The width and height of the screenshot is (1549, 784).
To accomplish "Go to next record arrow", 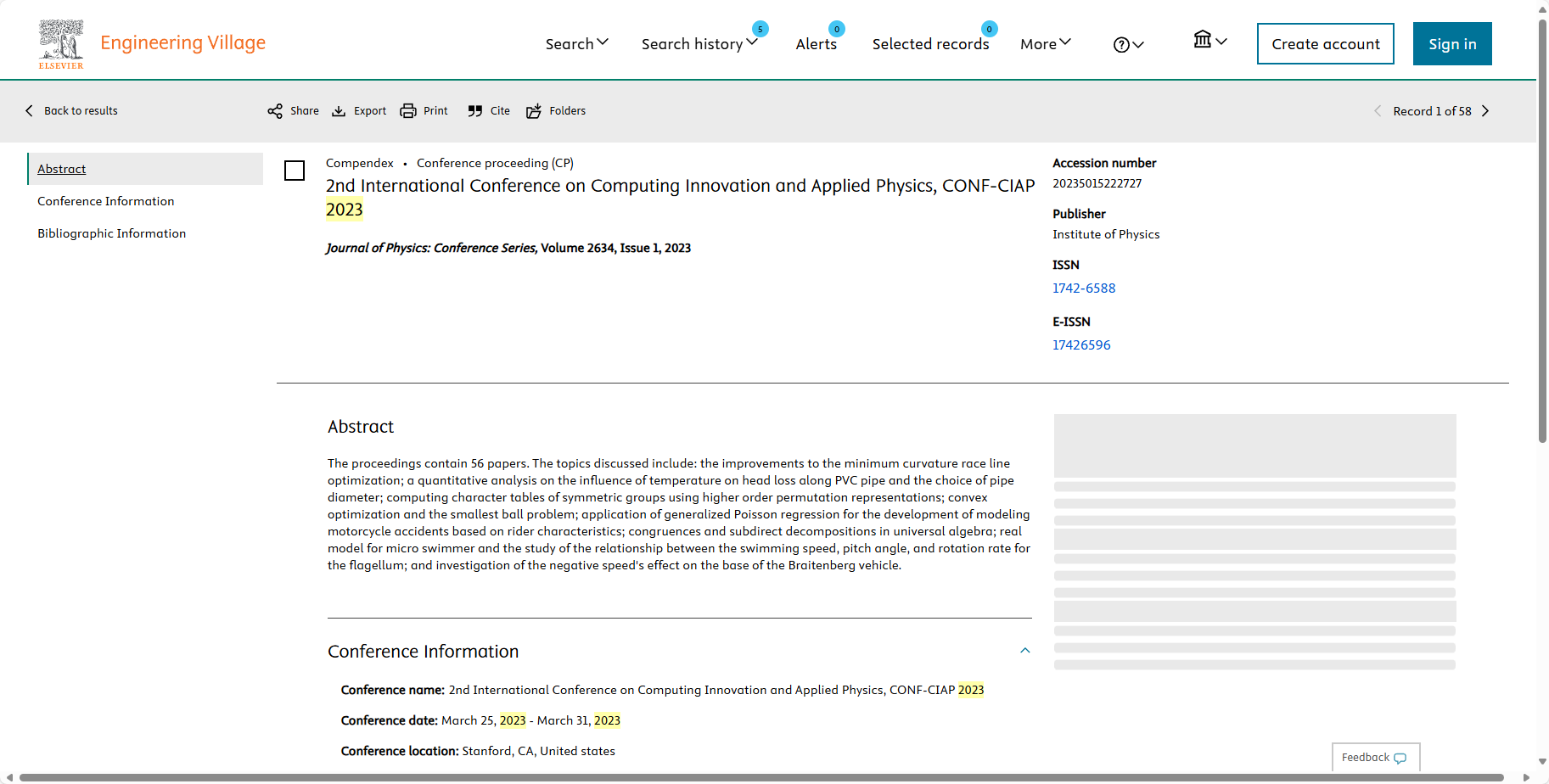I will coord(1485,111).
